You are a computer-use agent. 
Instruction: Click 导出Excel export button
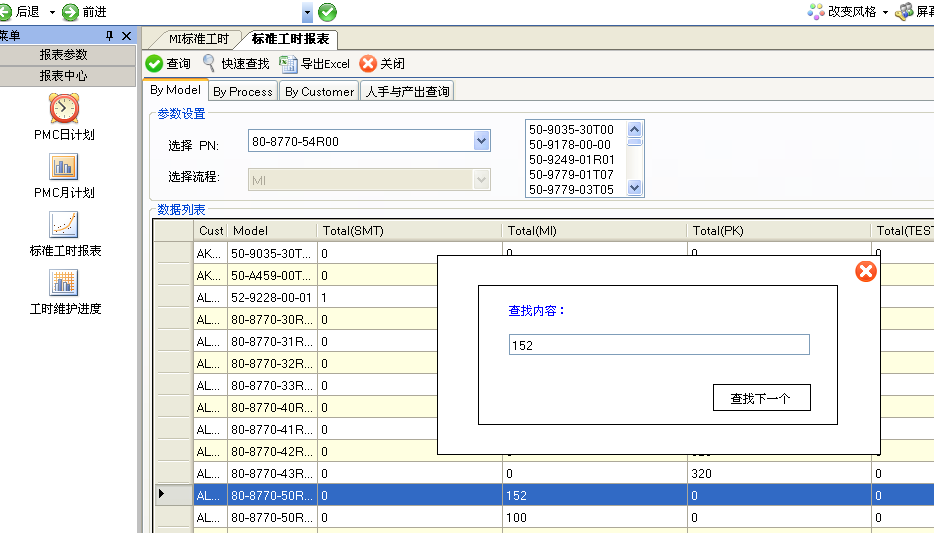(x=315, y=63)
